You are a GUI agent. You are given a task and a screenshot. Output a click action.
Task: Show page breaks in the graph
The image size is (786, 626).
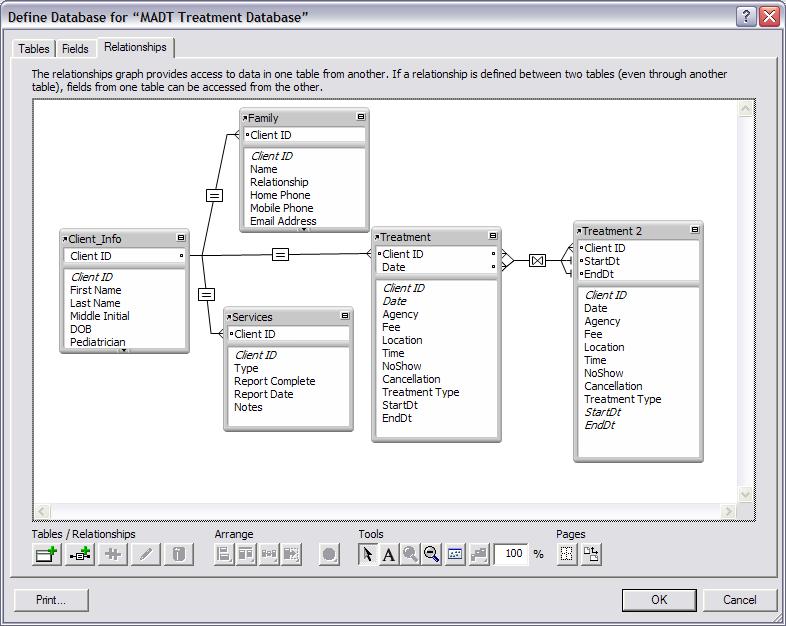pyautogui.click(x=567, y=554)
